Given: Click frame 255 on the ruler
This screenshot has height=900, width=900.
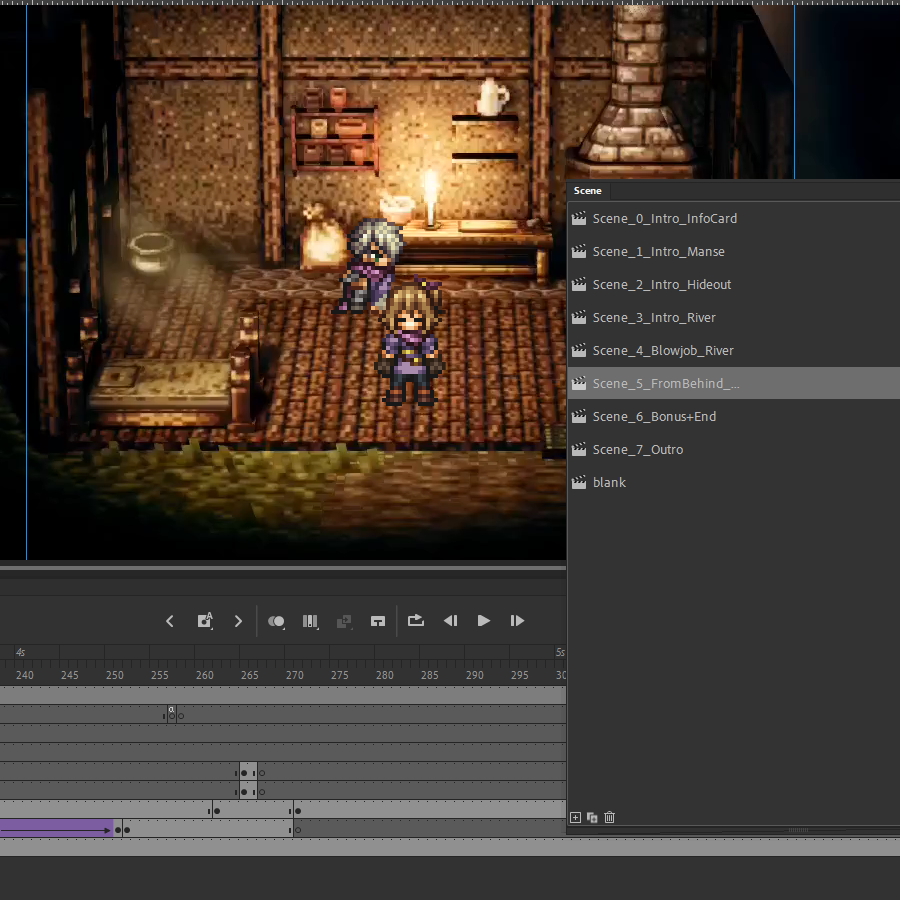Looking at the screenshot, I should pyautogui.click(x=160, y=675).
